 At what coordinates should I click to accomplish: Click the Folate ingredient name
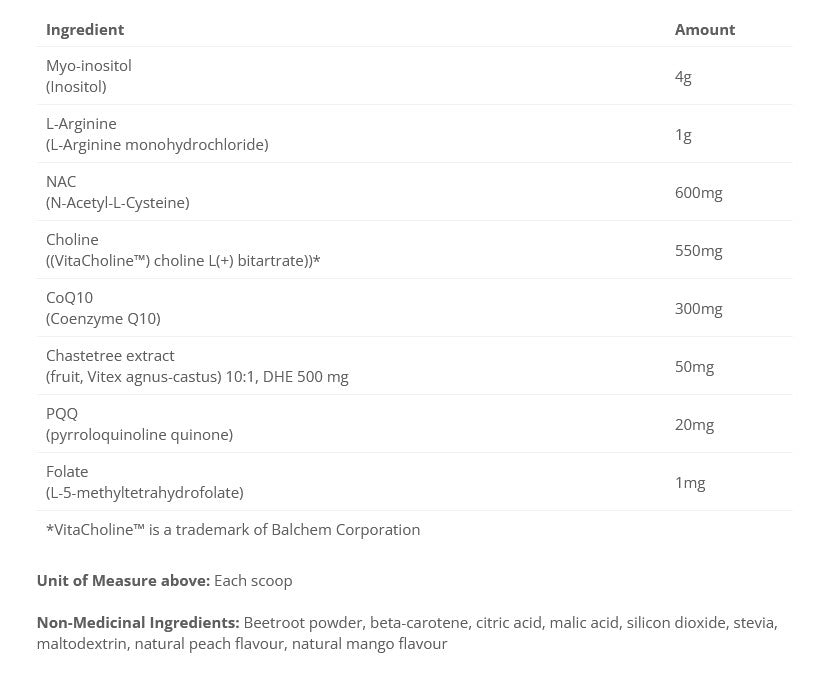pyautogui.click(x=67, y=472)
